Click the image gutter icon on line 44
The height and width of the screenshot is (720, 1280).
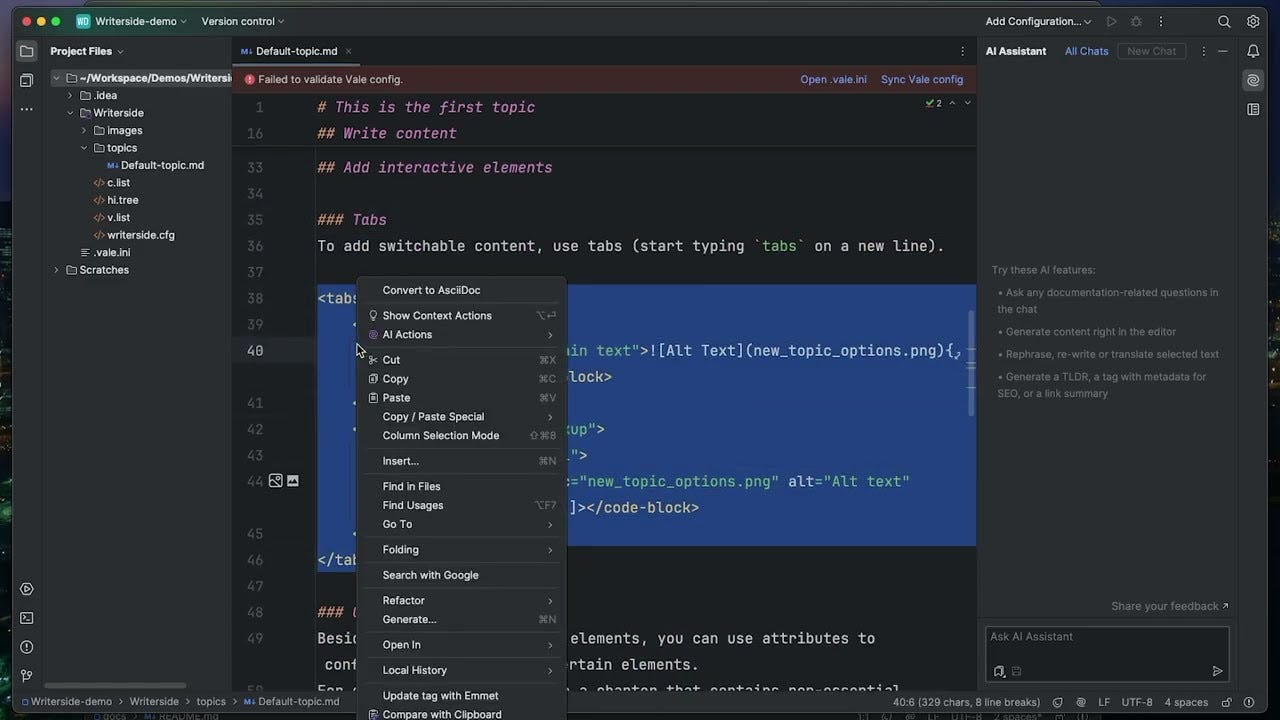click(275, 481)
